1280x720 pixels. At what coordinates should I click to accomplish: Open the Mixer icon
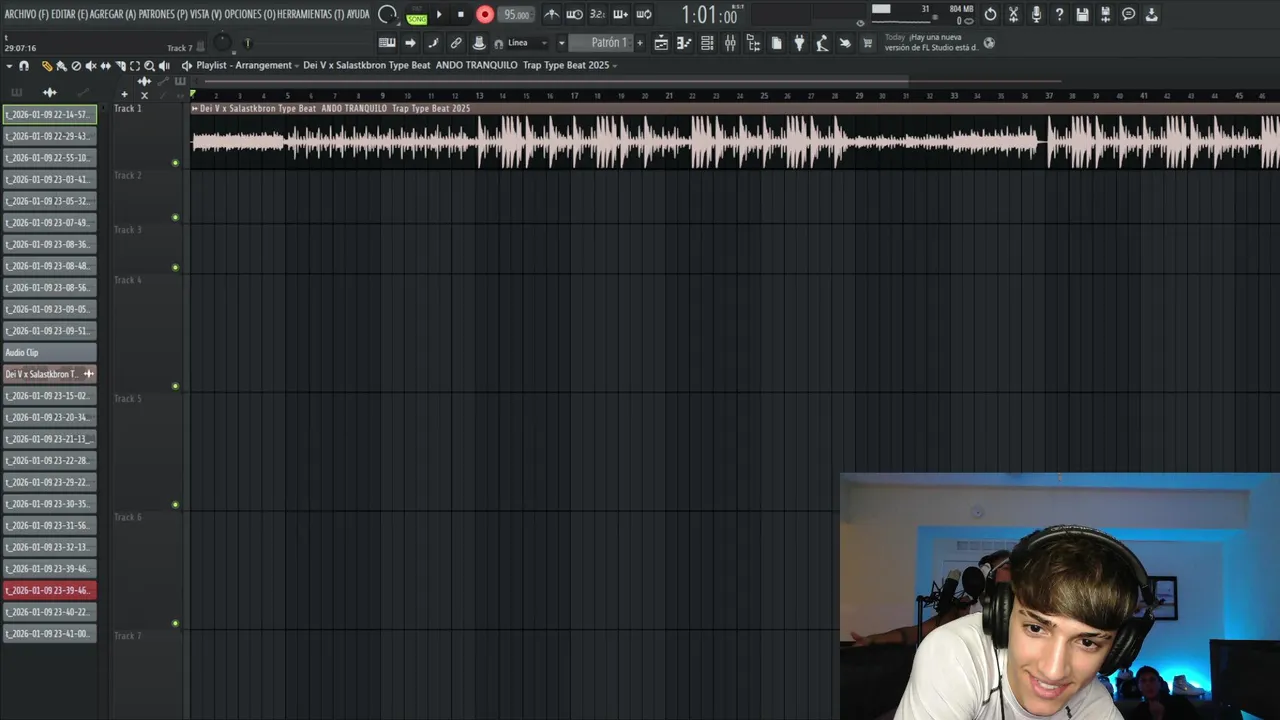[x=730, y=43]
